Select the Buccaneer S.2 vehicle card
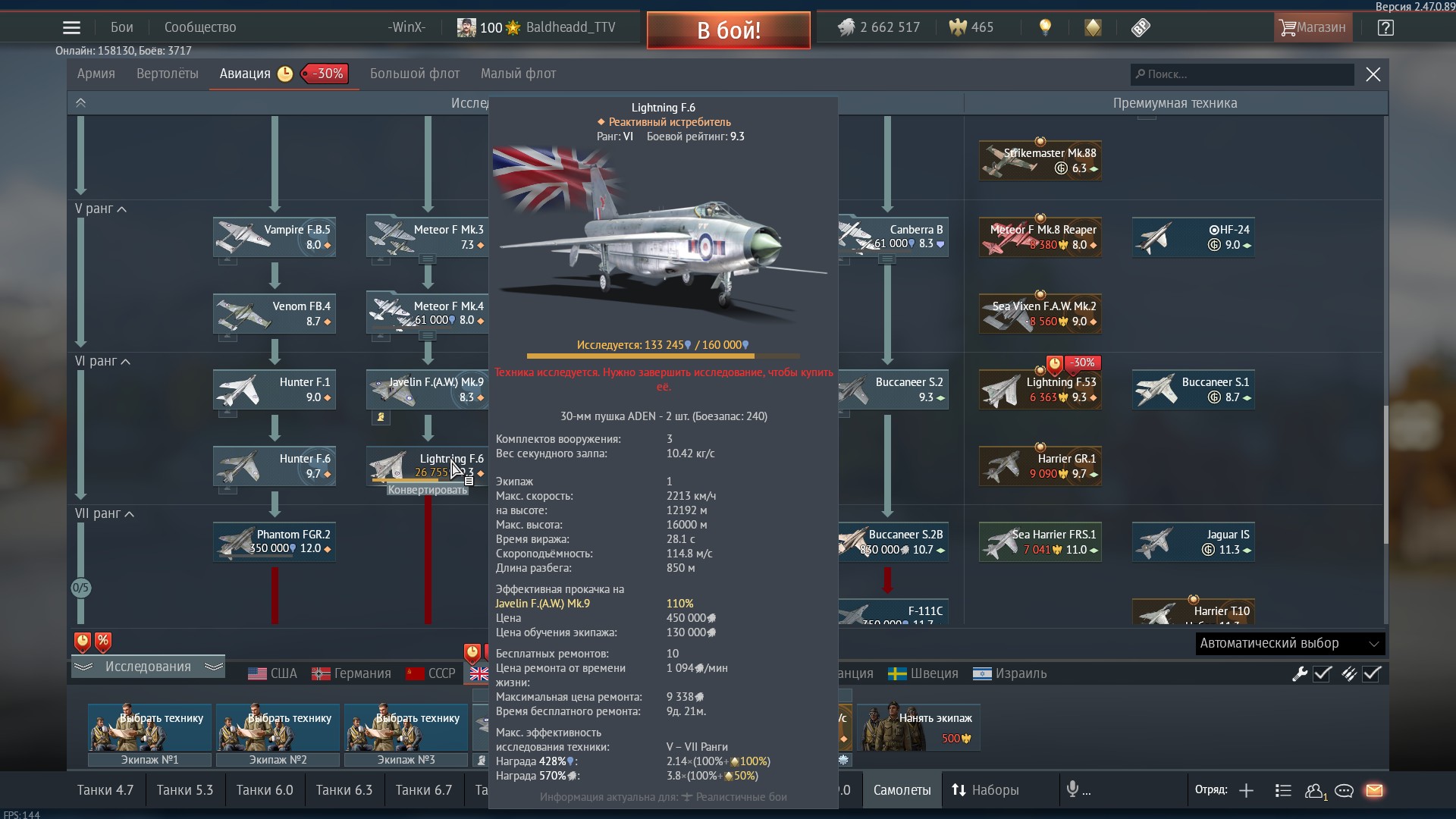The height and width of the screenshot is (819, 1456). pos(893,389)
